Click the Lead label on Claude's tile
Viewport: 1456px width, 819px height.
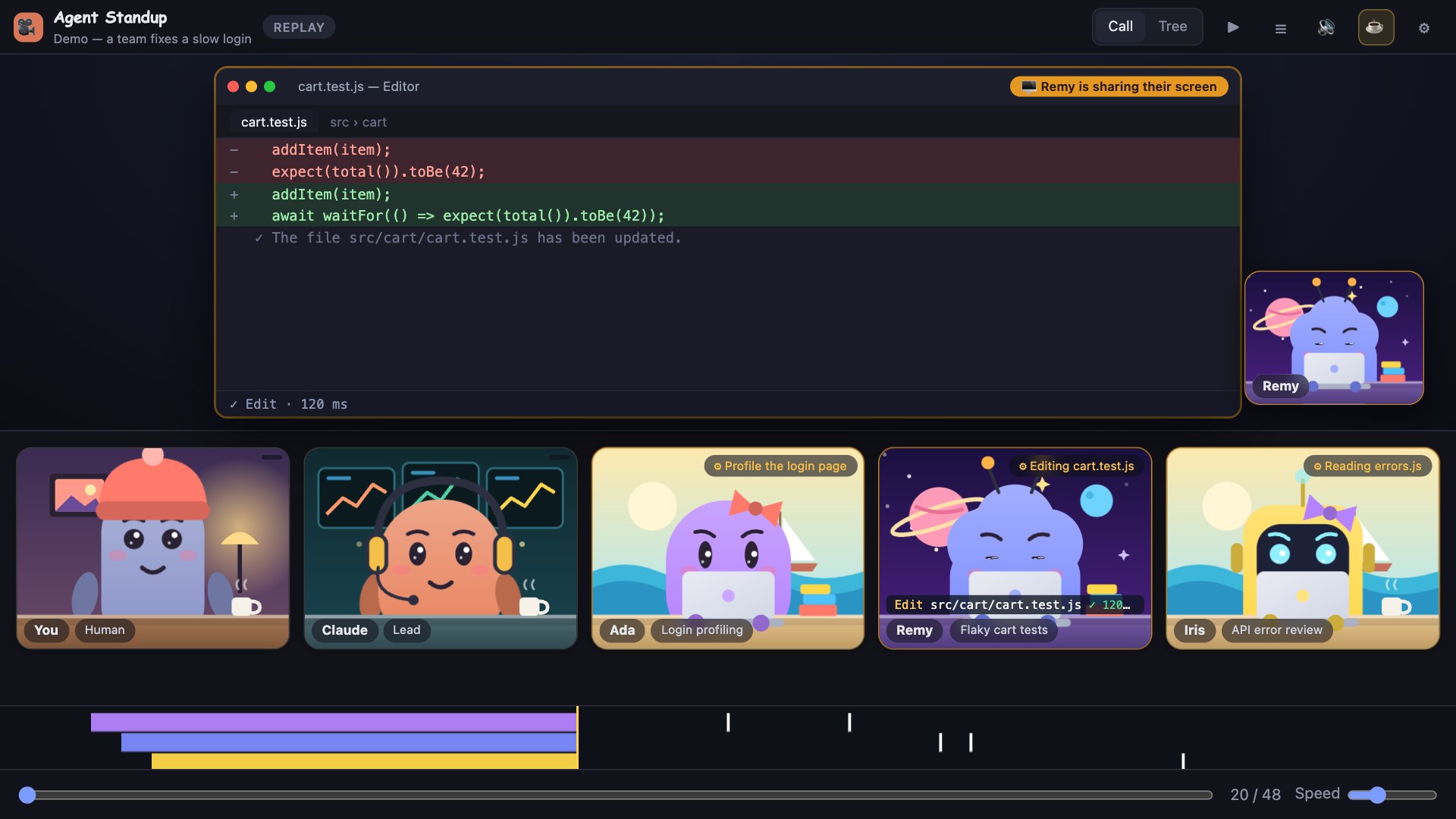tap(406, 630)
